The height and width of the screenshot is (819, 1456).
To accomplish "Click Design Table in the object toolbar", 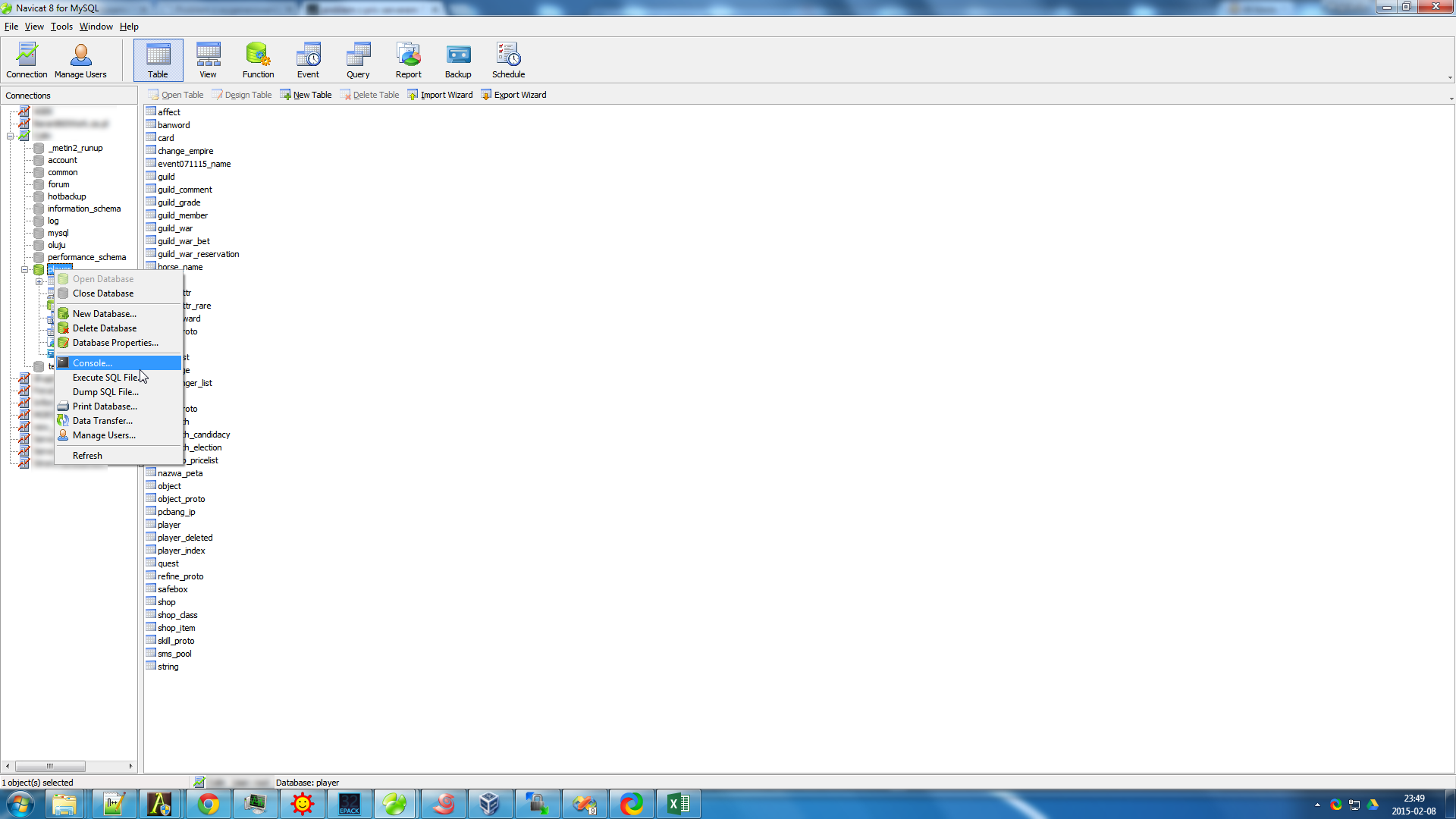I will coord(241,95).
